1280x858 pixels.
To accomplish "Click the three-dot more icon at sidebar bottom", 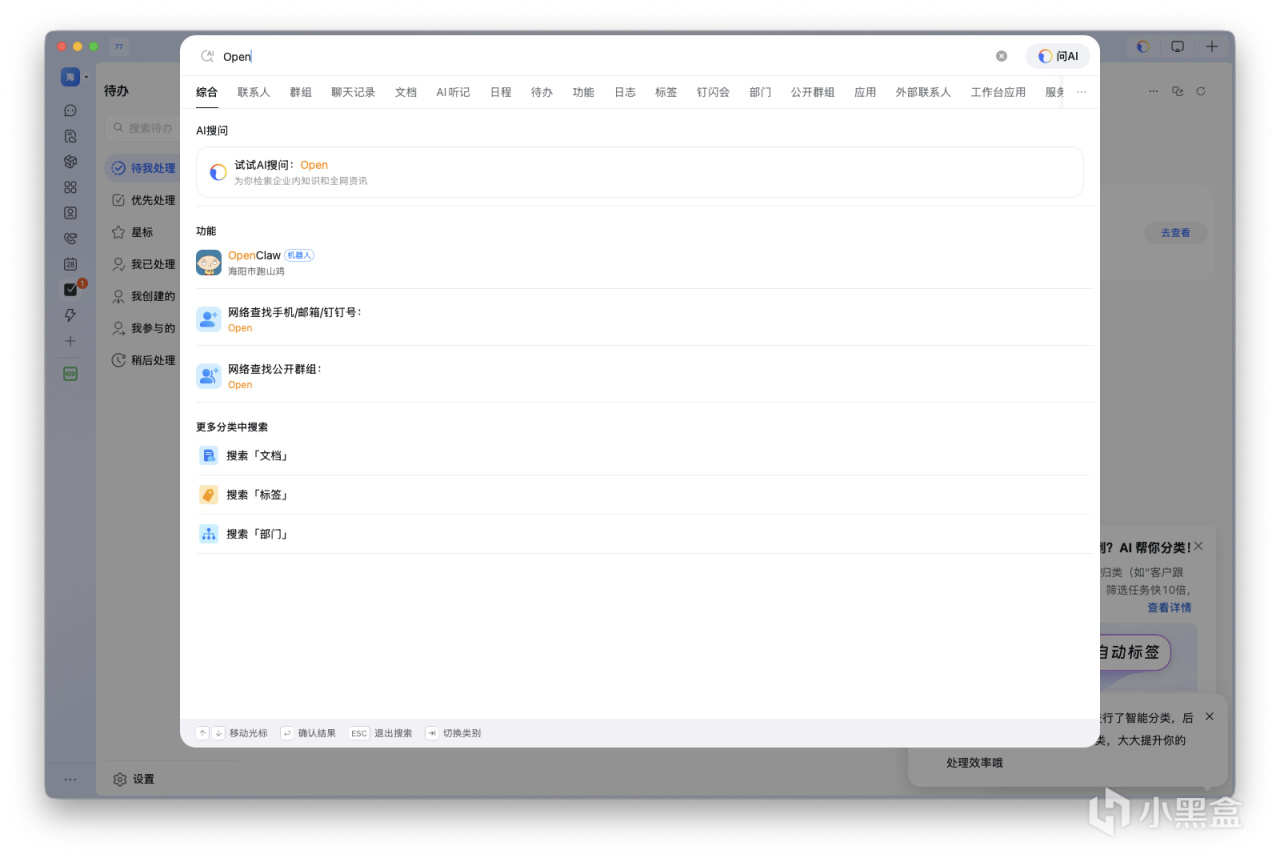I will 70,779.
